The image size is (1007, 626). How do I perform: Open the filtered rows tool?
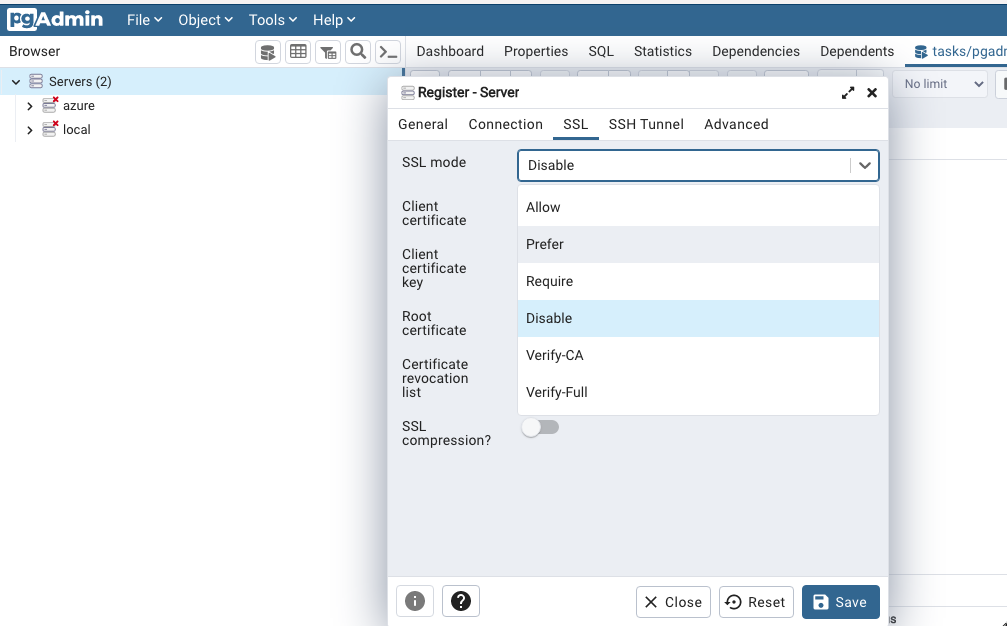tap(328, 51)
